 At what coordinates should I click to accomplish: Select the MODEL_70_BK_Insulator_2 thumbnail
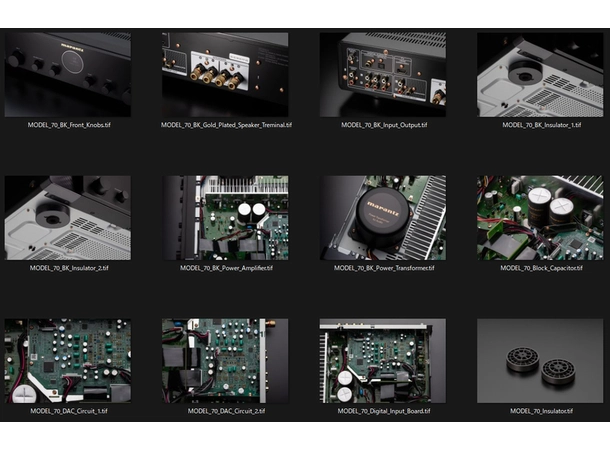point(68,218)
